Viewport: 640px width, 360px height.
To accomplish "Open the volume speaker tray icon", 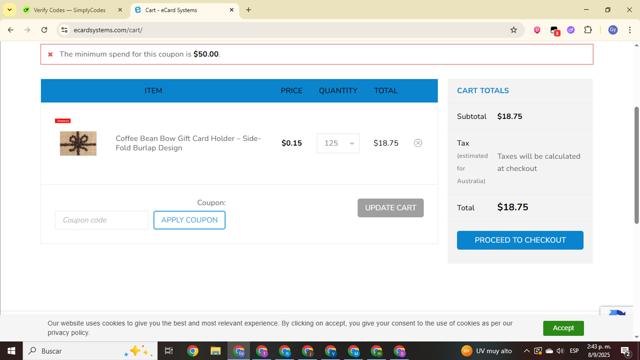I will [560, 351].
